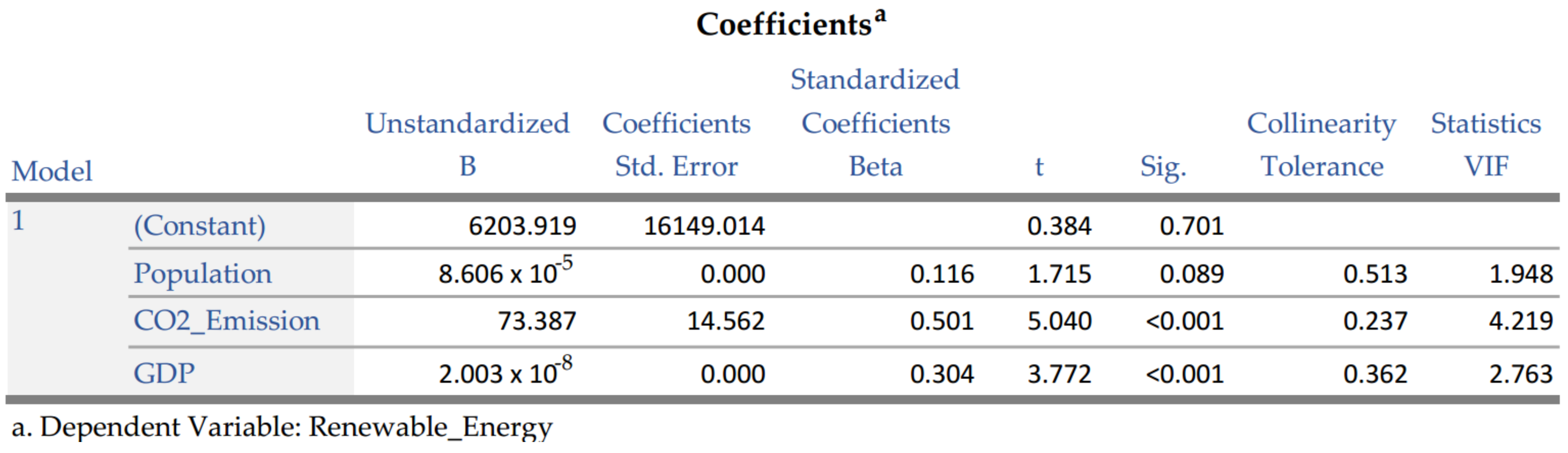The width and height of the screenshot is (1568, 453).
Task: Select the (Constant) row label
Action: point(200,226)
